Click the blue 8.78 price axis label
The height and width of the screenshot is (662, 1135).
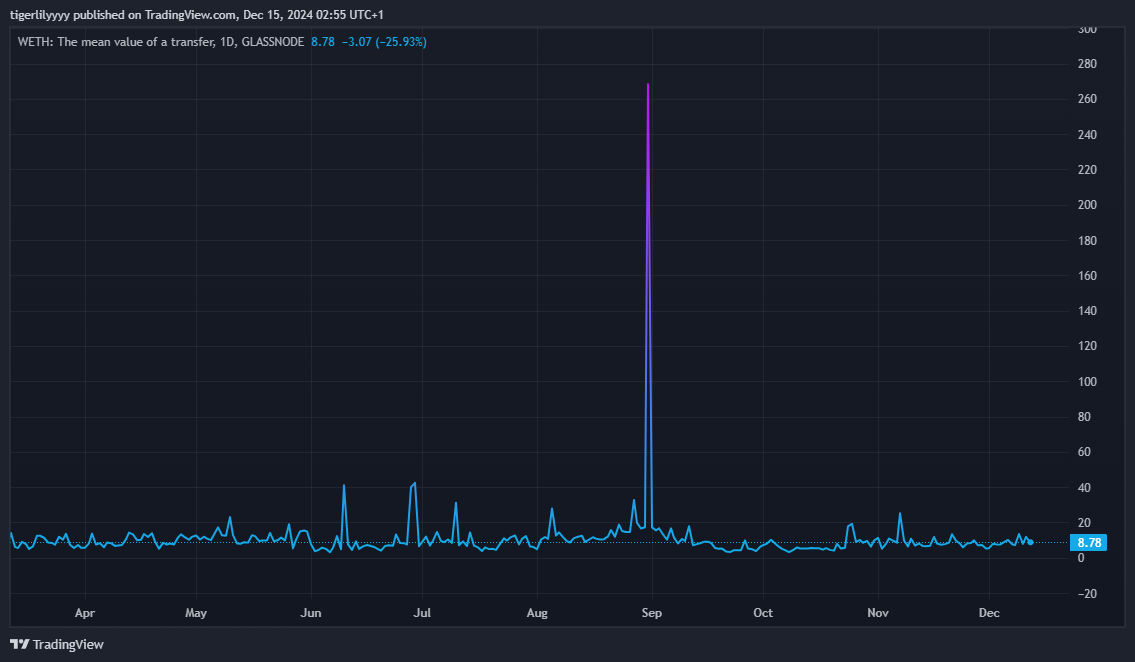1087,543
